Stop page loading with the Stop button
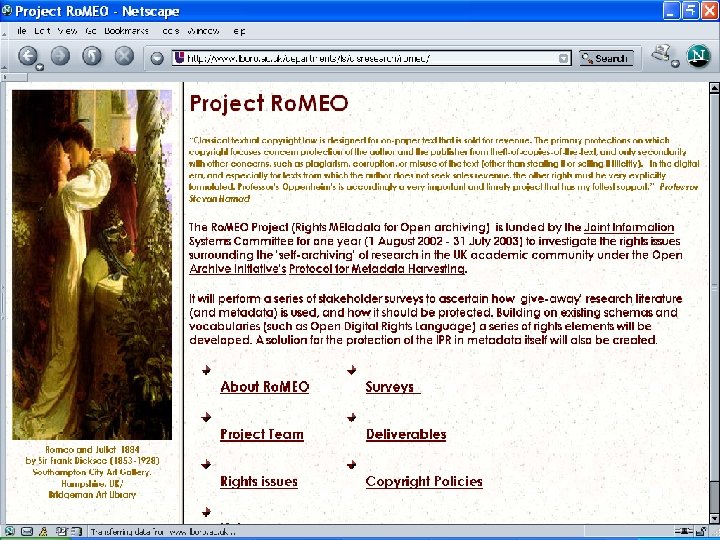The width and height of the screenshot is (720, 540). 124,56
